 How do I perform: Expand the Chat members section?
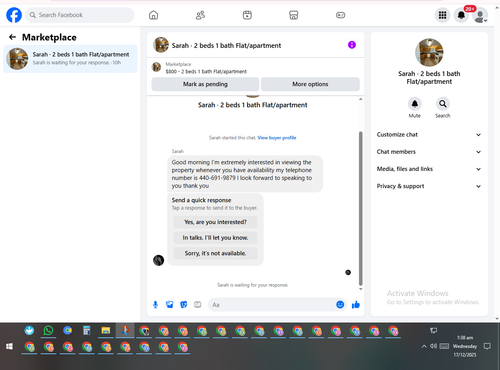[429, 152]
